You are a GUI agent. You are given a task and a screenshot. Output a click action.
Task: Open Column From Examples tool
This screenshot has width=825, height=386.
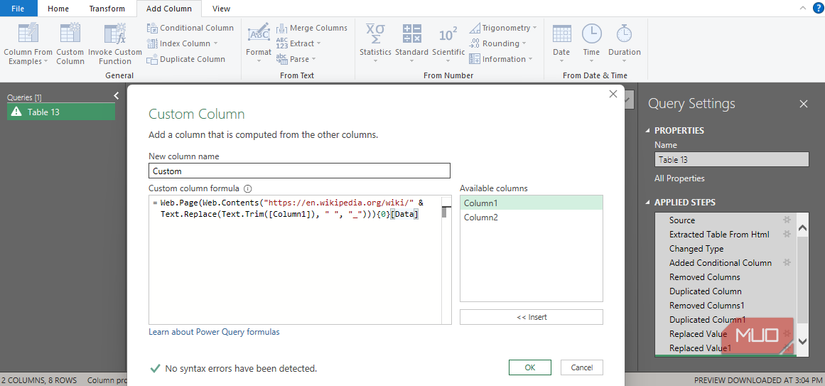point(28,44)
